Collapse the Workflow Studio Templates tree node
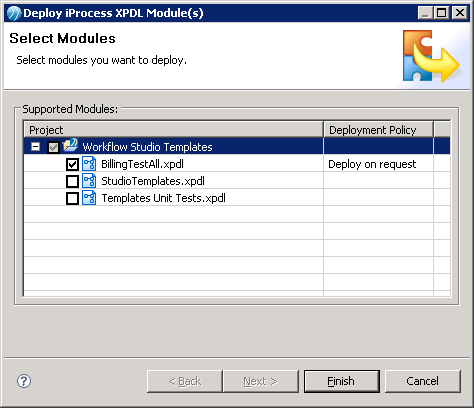Viewport: 474px width, 408px height. tap(35, 147)
